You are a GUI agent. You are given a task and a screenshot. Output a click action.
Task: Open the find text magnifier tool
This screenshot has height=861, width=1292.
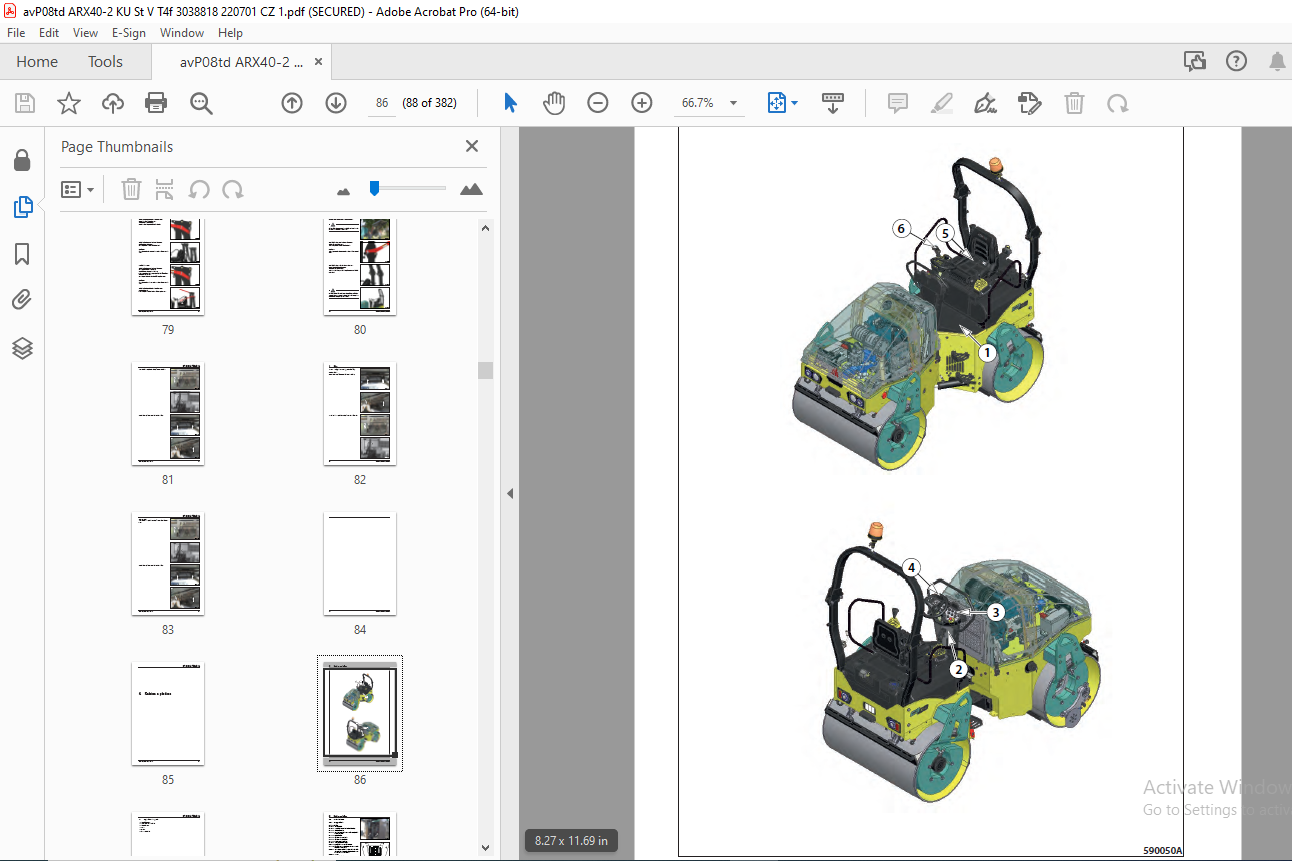tap(201, 103)
